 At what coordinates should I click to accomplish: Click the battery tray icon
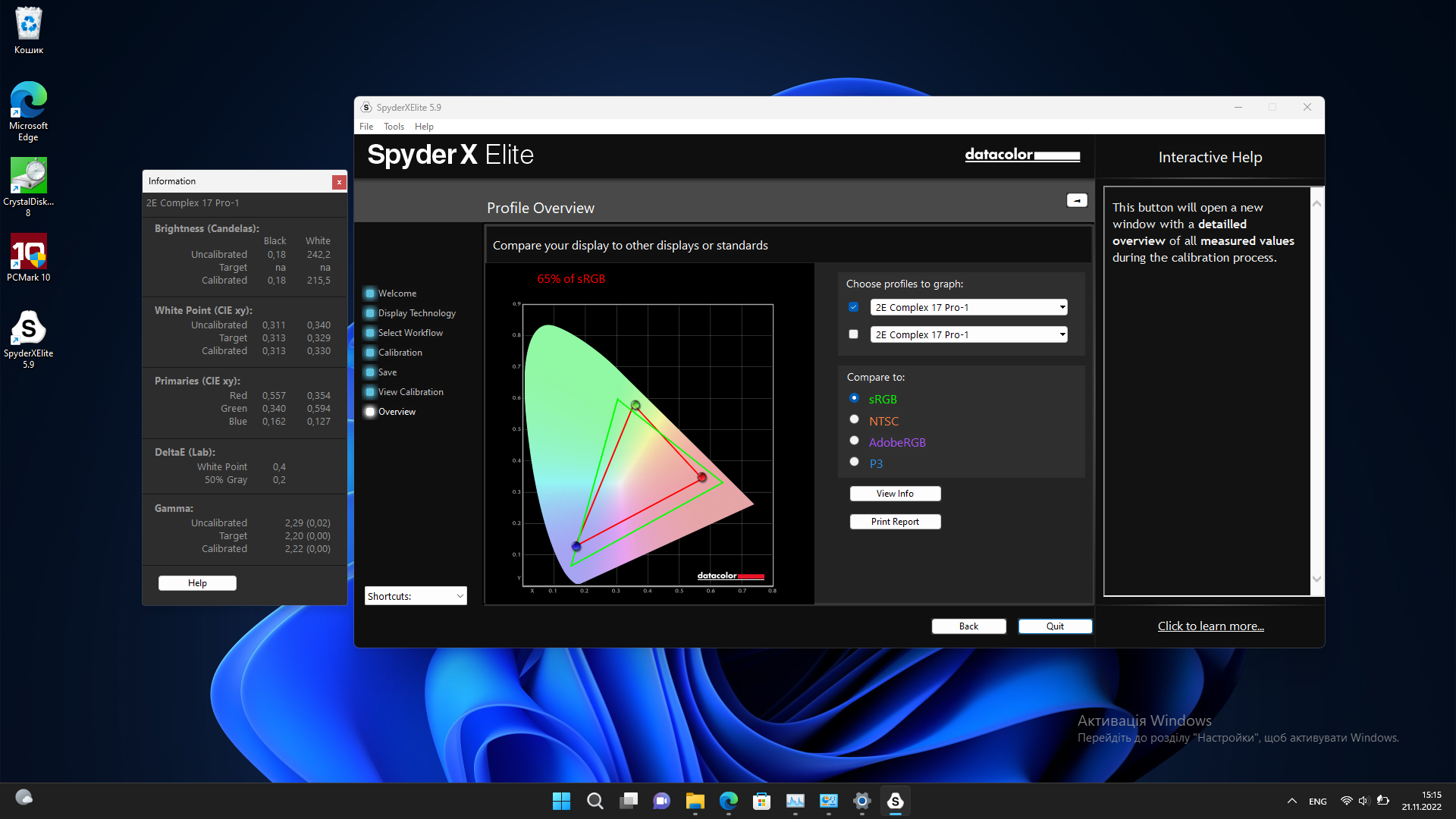[1382, 801]
